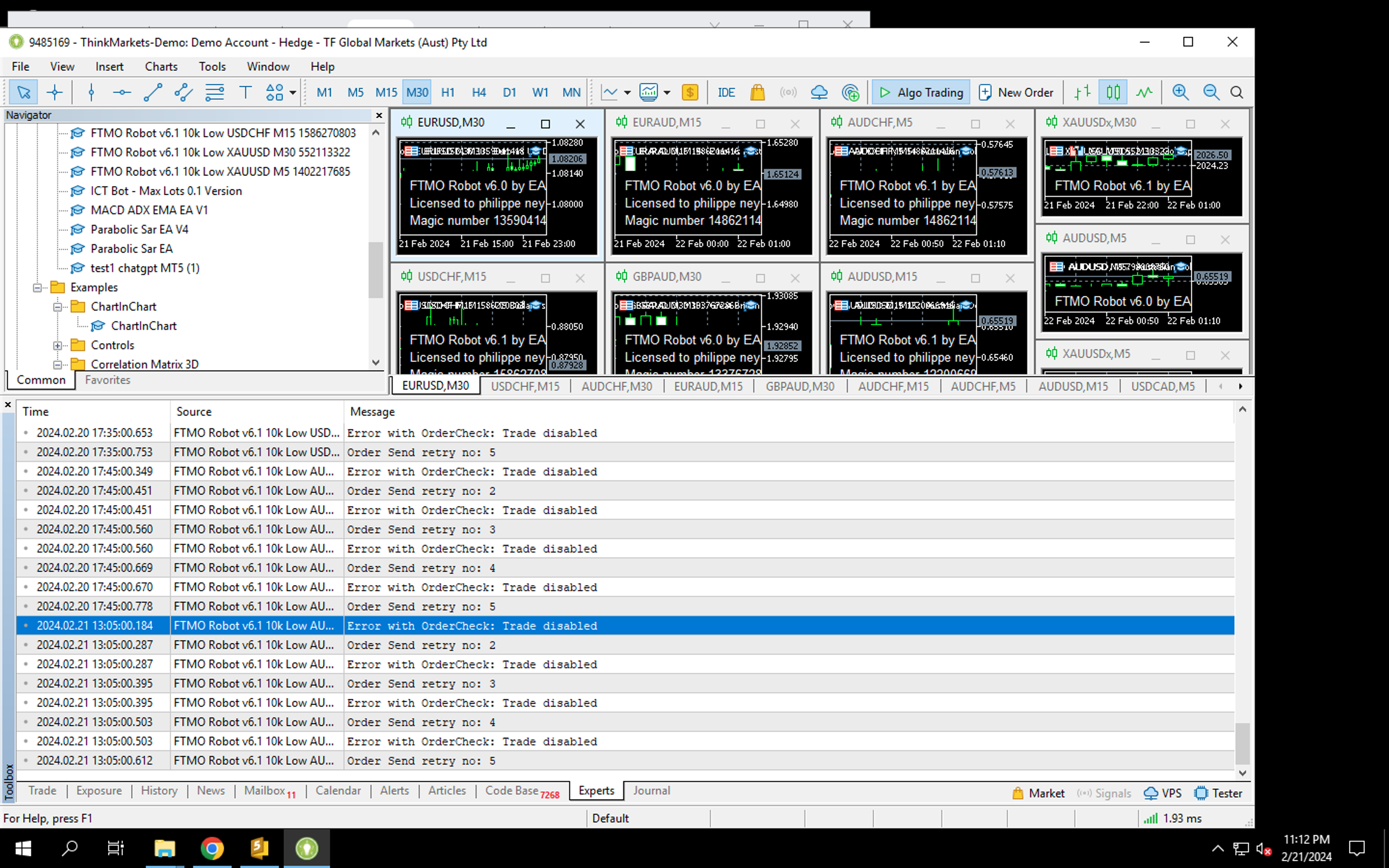Switch timeframe to M5
Screen dimensions: 1389x868
[x=355, y=93]
